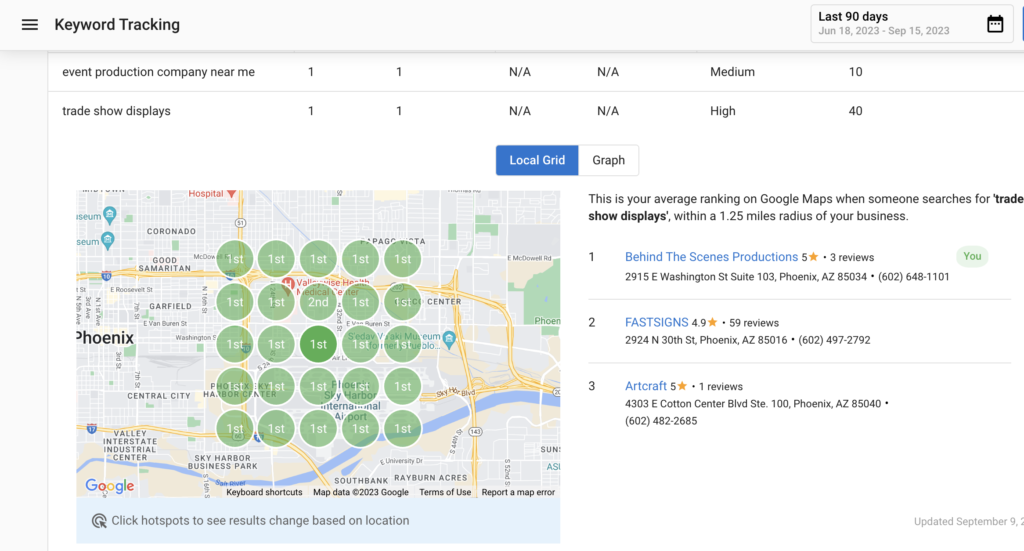Click the 2924 N 30th St address

pyautogui.click(x=706, y=340)
